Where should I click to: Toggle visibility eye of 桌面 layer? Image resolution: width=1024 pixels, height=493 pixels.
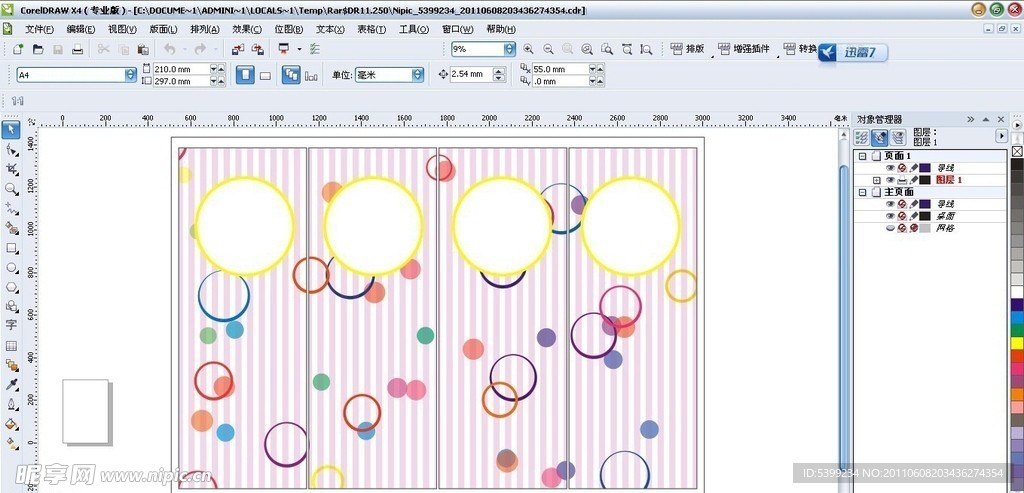tap(890, 216)
